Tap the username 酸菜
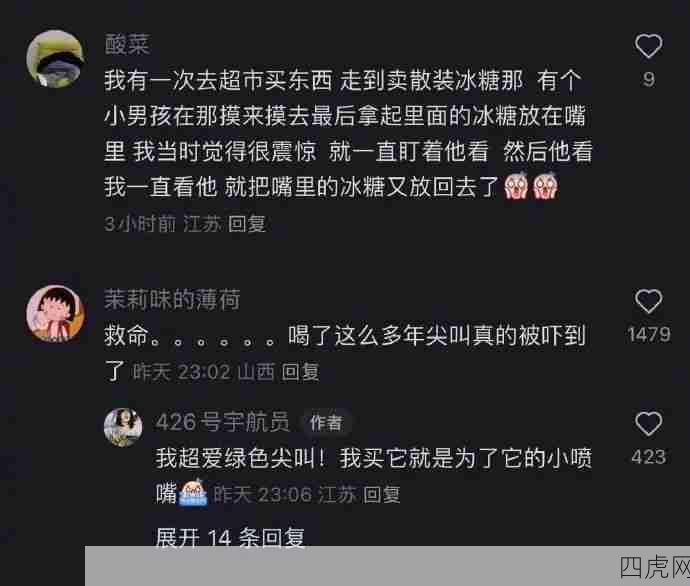Image resolution: width=690 pixels, height=586 pixels. [127, 45]
